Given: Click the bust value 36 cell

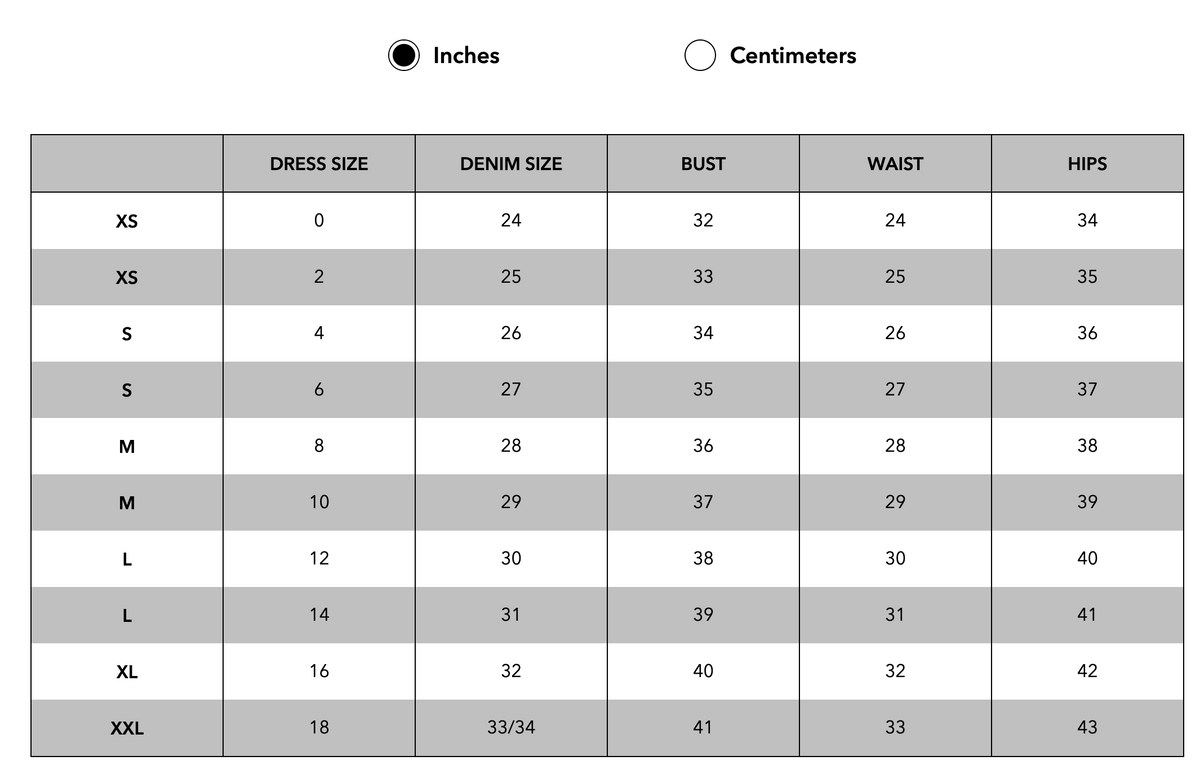Looking at the screenshot, I should coord(703,446).
